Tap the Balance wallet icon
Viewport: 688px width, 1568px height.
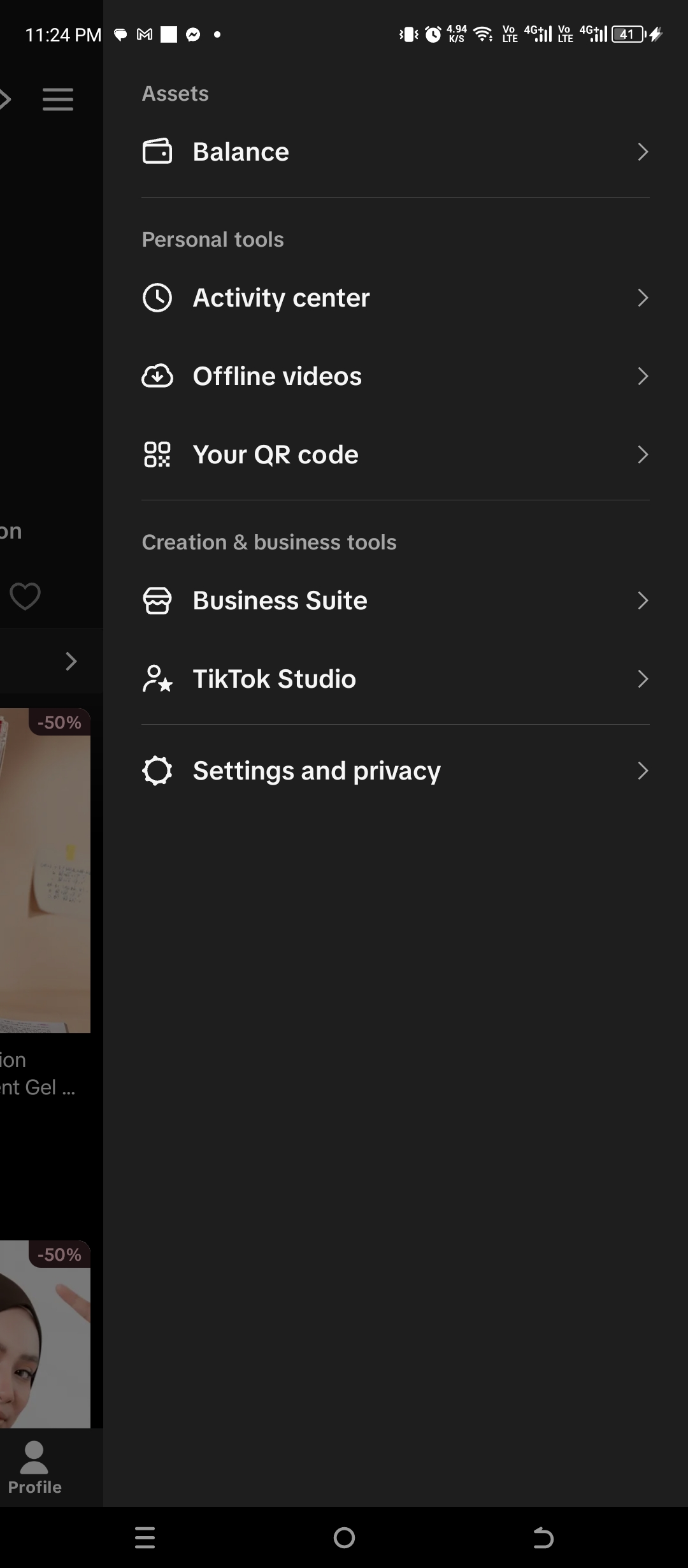(157, 152)
